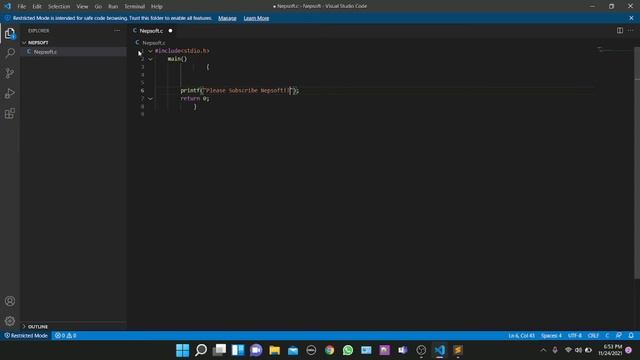
Task: Open Microsoft Teams from the taskbar
Action: tap(403, 350)
